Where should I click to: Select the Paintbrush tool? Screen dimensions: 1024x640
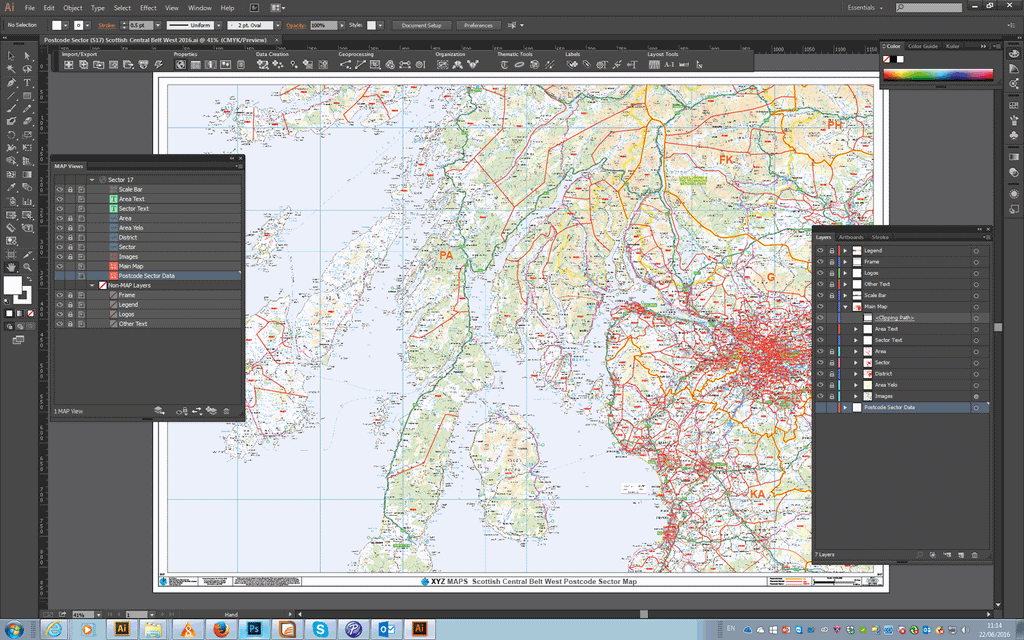(x=11, y=109)
